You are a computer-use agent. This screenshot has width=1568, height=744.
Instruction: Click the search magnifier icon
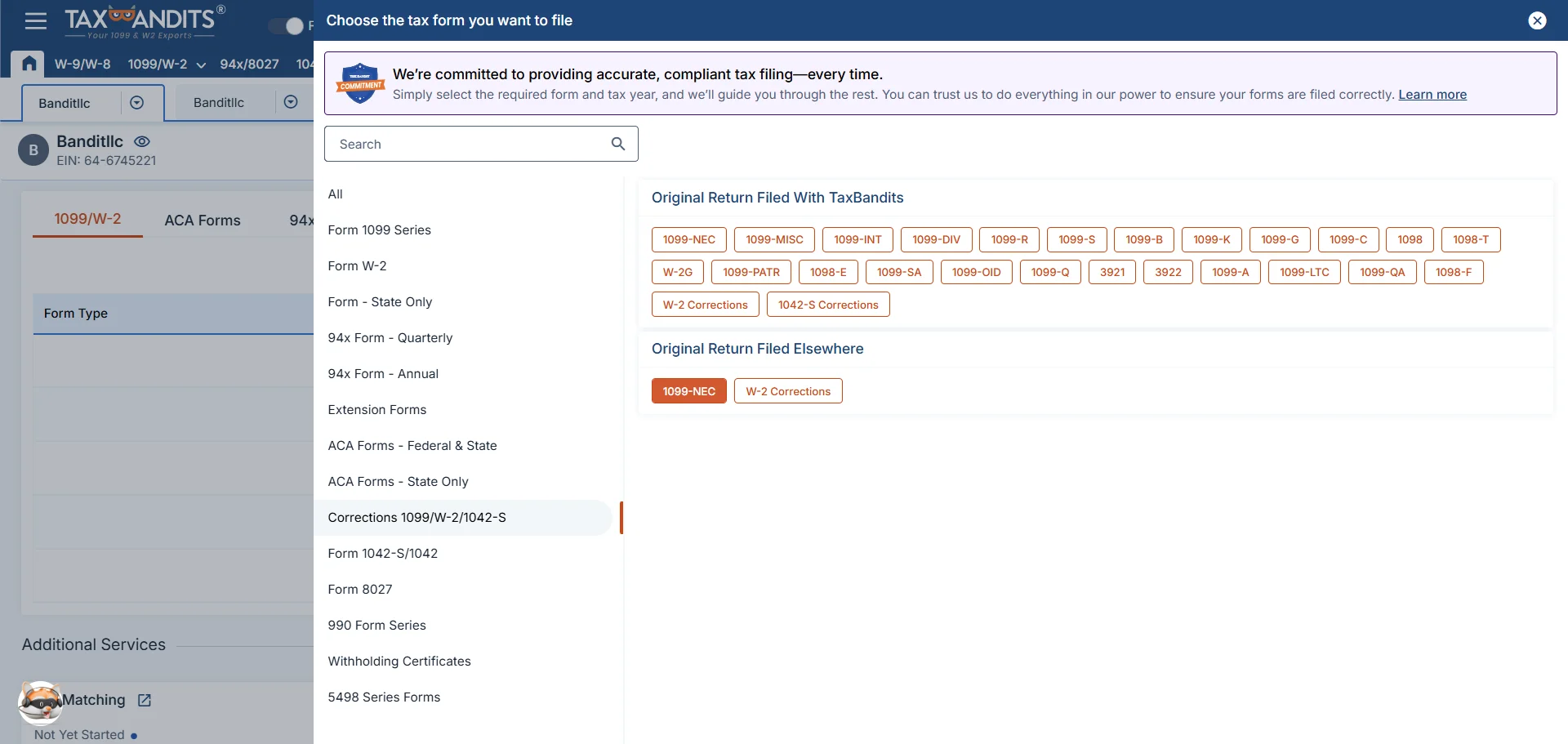(x=618, y=144)
